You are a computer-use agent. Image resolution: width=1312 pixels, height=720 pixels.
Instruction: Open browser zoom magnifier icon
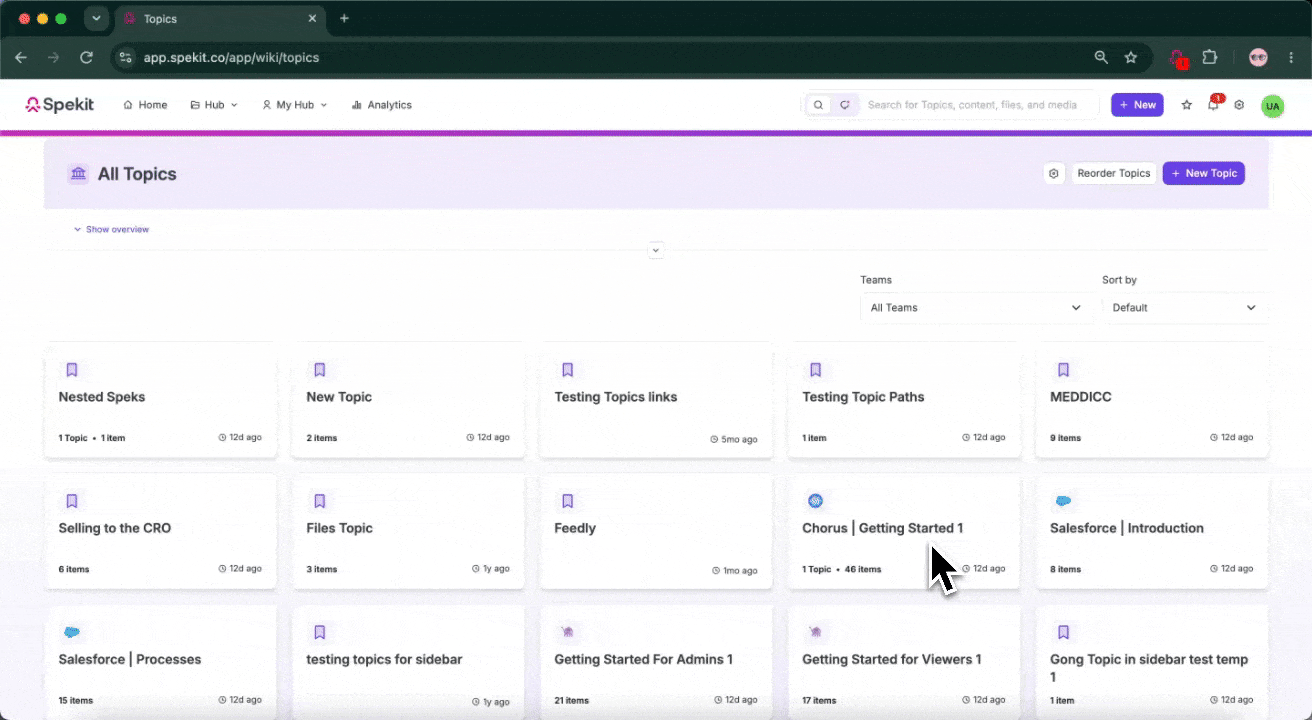(x=1101, y=58)
